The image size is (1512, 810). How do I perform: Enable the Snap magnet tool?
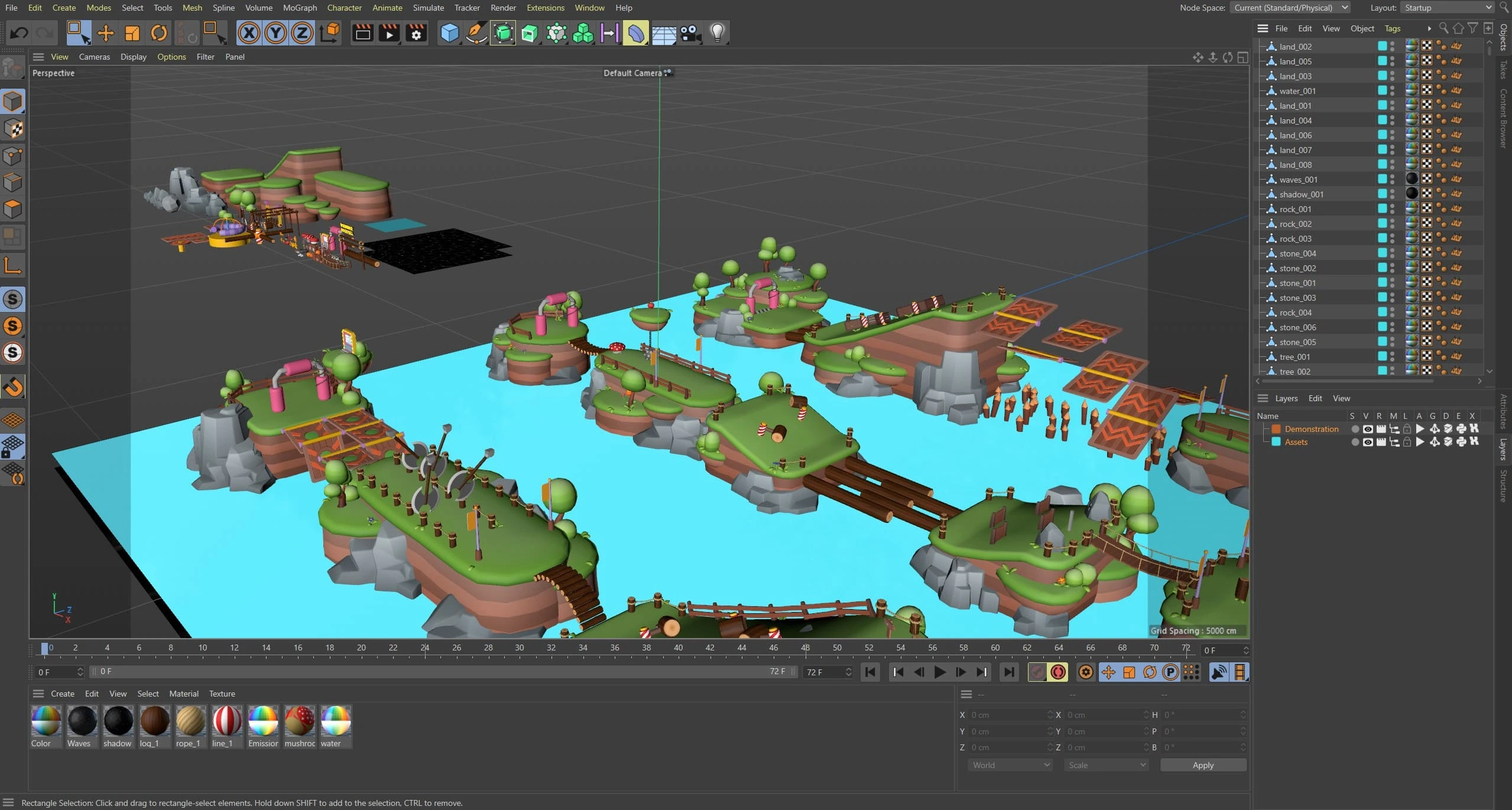[13, 387]
